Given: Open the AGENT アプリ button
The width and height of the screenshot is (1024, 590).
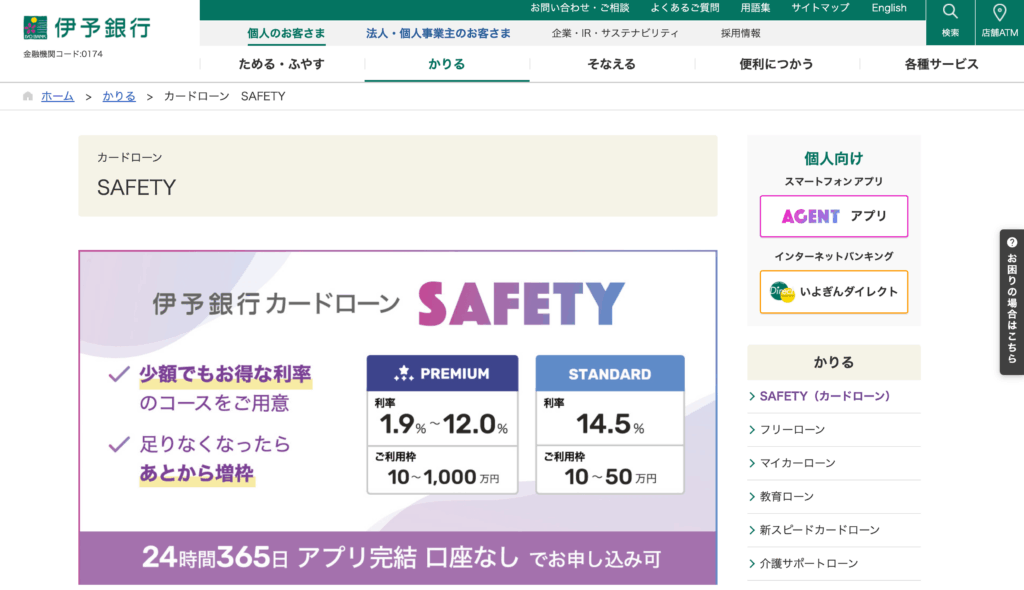Looking at the screenshot, I should click(x=833, y=216).
